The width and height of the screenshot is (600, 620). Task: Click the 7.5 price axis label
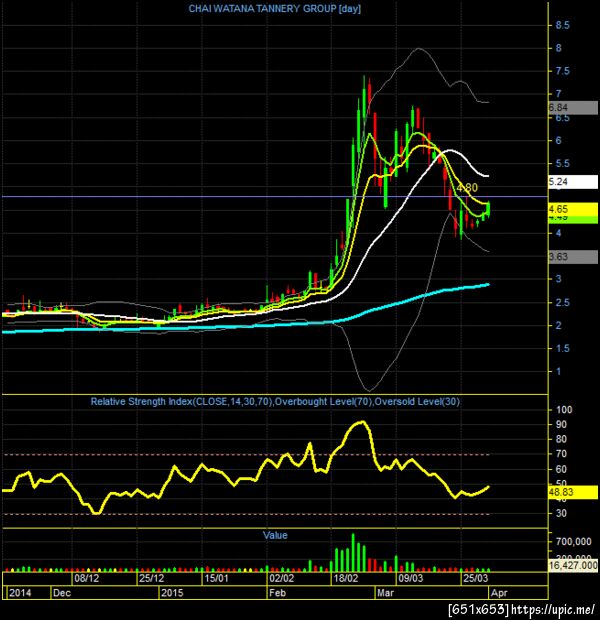click(562, 71)
